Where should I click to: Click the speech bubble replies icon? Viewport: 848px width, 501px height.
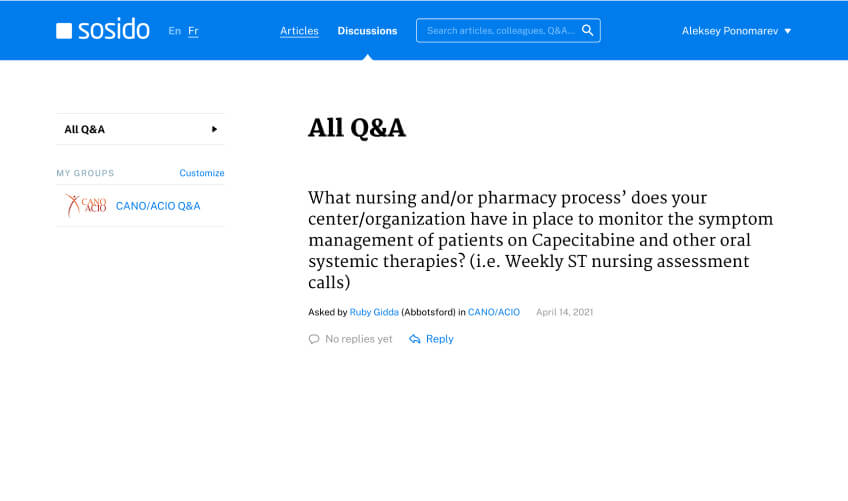(x=314, y=339)
